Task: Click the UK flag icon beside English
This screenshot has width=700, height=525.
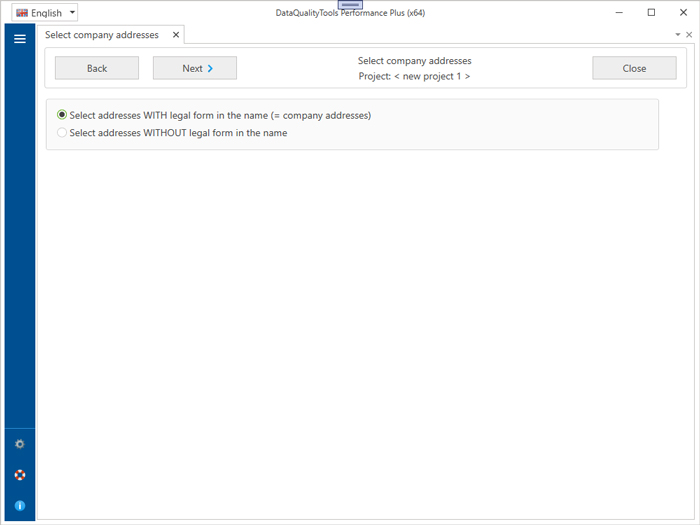Action: (22, 13)
